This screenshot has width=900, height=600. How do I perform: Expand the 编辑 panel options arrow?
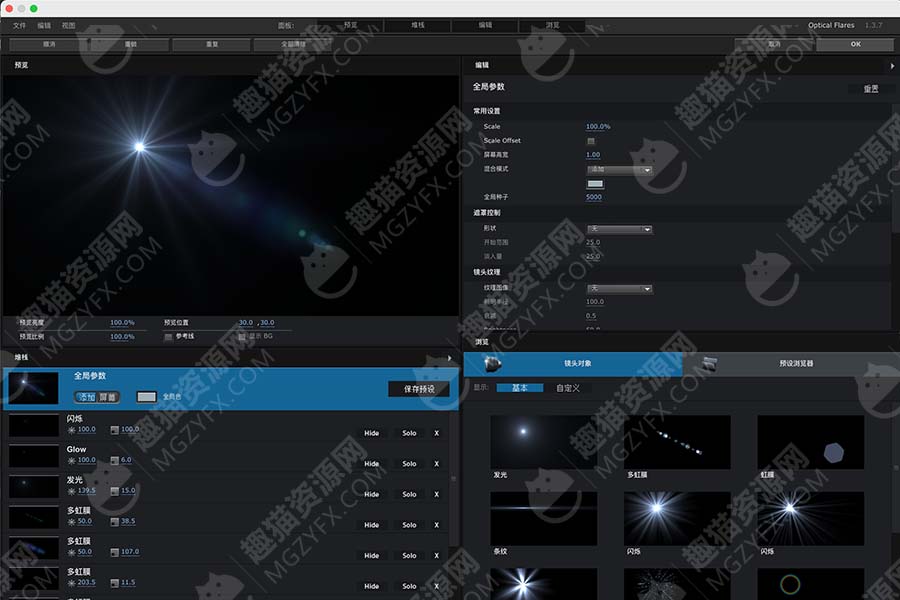(x=892, y=66)
